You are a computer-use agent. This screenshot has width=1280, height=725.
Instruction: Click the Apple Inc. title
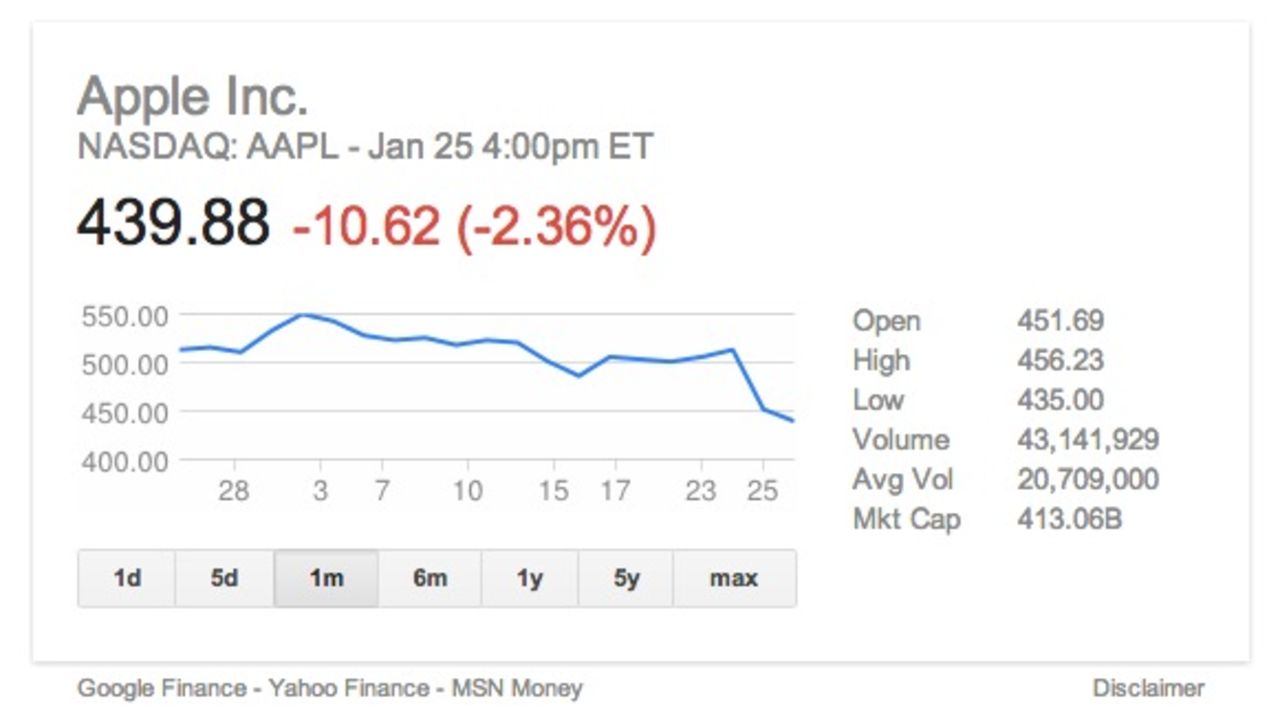(193, 98)
